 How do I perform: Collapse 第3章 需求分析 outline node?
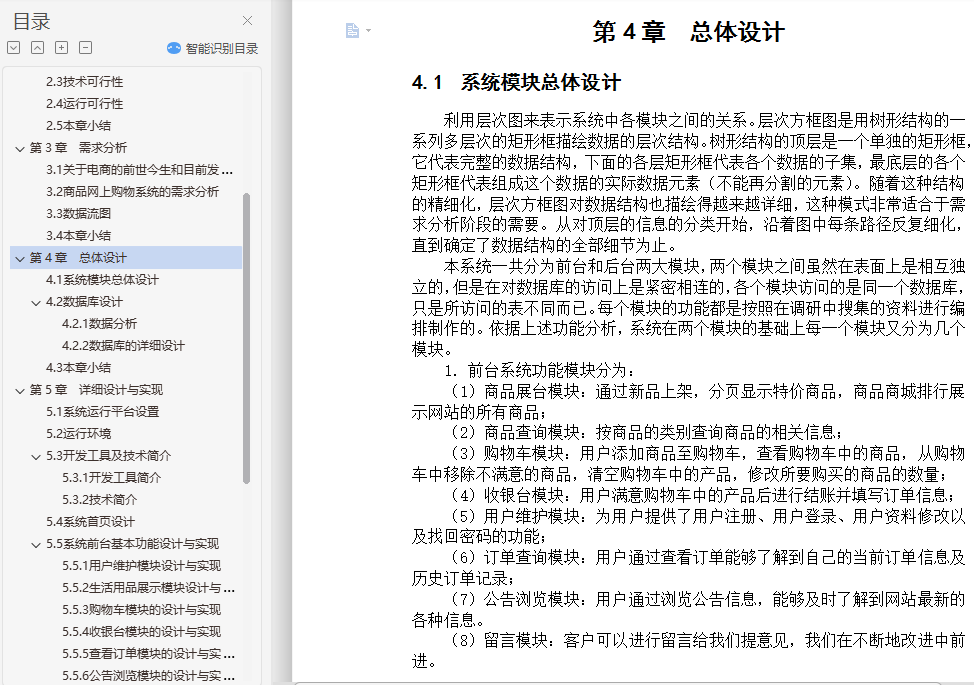click(20, 148)
